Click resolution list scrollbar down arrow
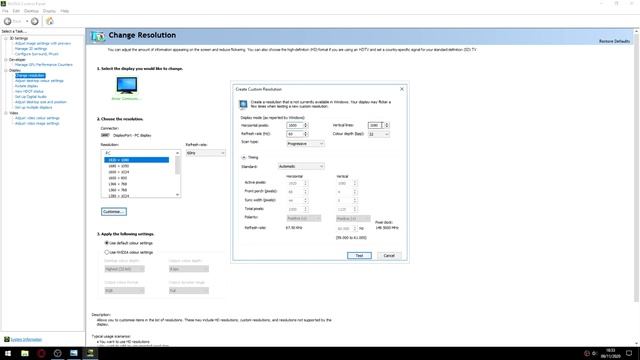The image size is (640, 360). [x=178, y=195]
